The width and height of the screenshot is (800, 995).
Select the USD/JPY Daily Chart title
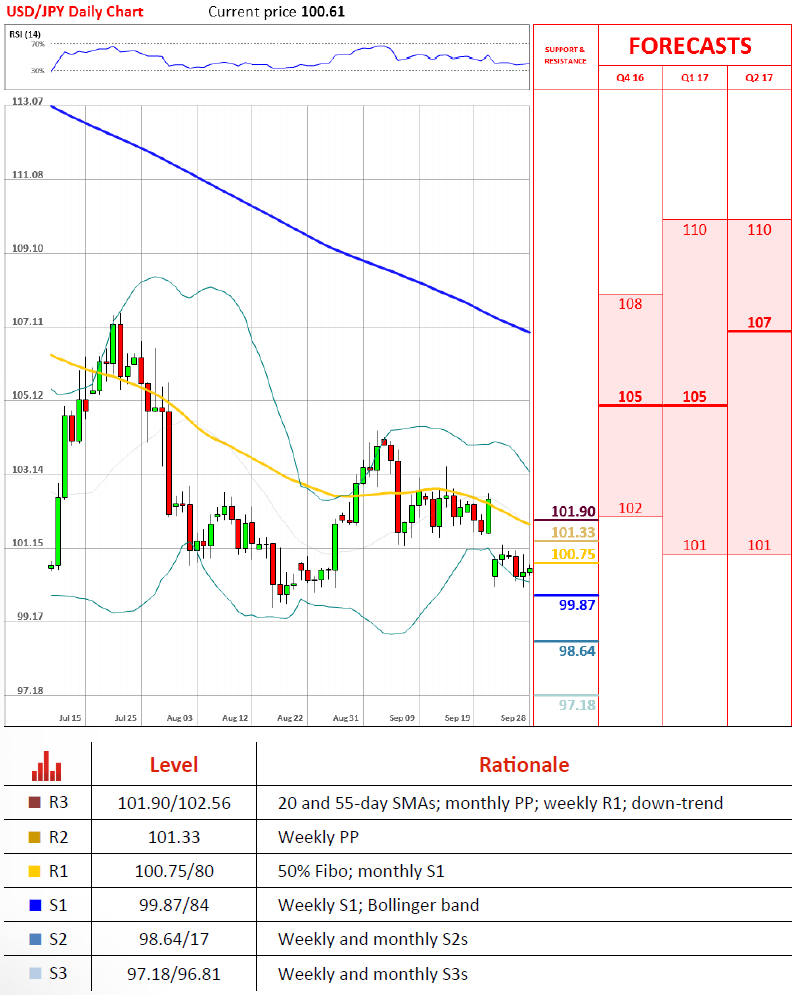75,11
